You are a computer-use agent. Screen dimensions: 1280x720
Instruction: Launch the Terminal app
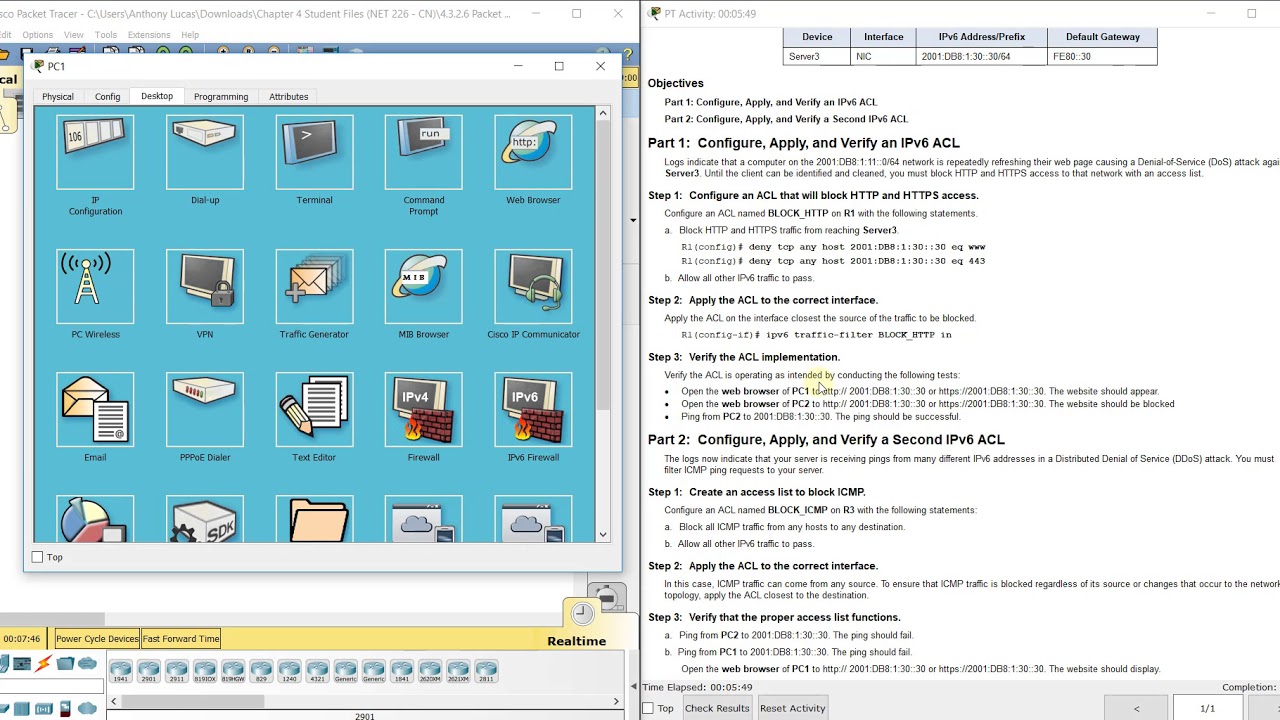[314, 152]
